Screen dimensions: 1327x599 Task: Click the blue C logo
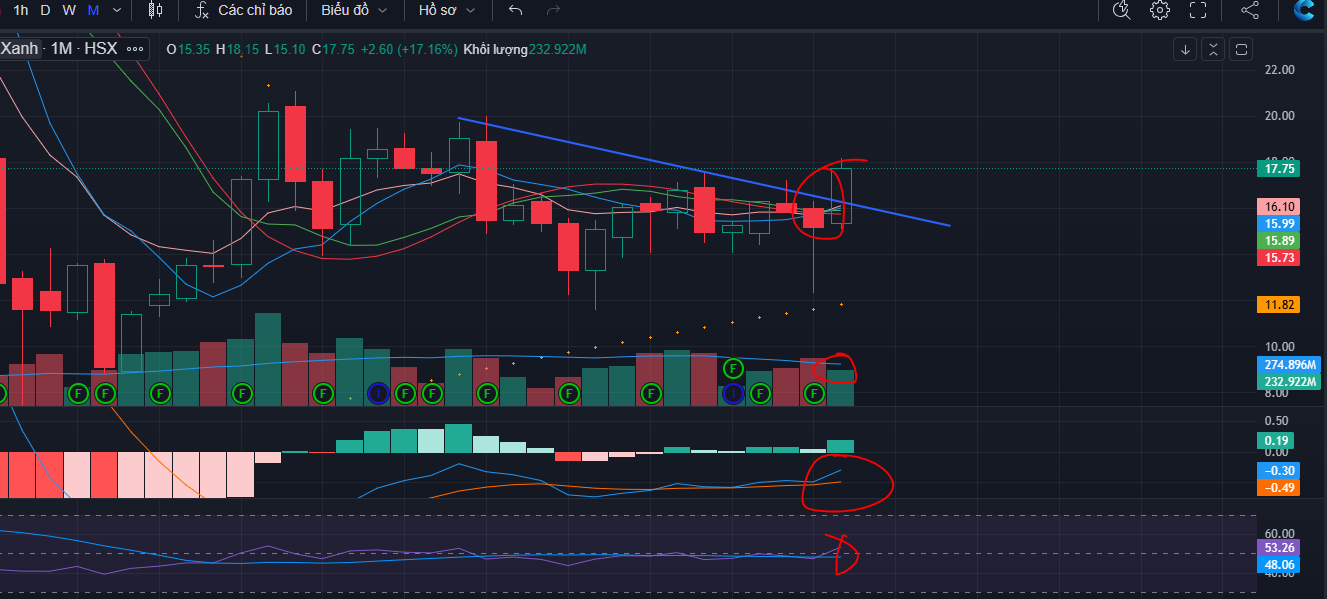pos(1304,10)
